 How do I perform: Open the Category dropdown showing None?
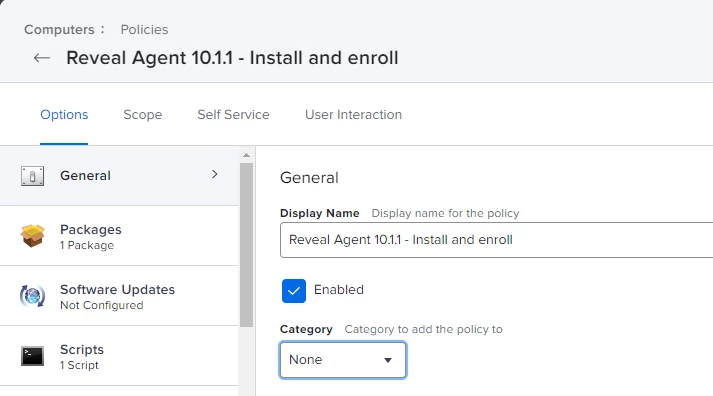(343, 360)
